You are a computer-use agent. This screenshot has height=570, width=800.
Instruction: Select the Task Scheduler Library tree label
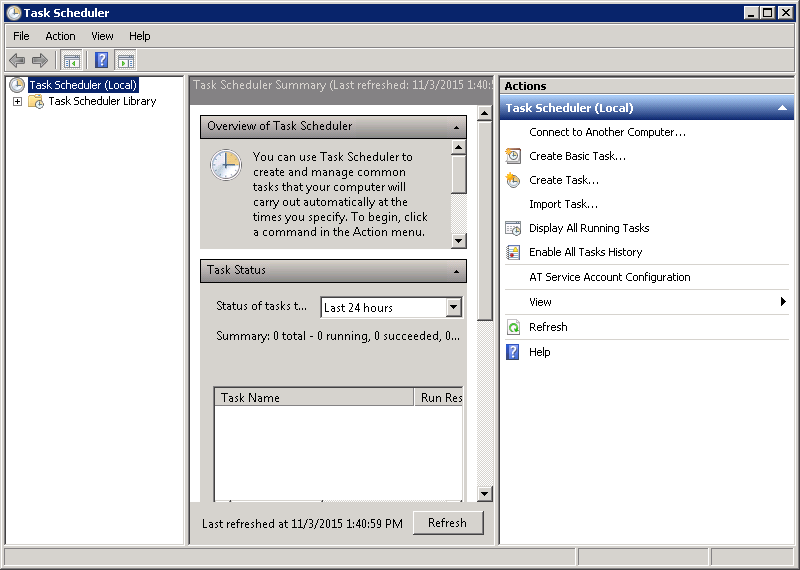(102, 101)
